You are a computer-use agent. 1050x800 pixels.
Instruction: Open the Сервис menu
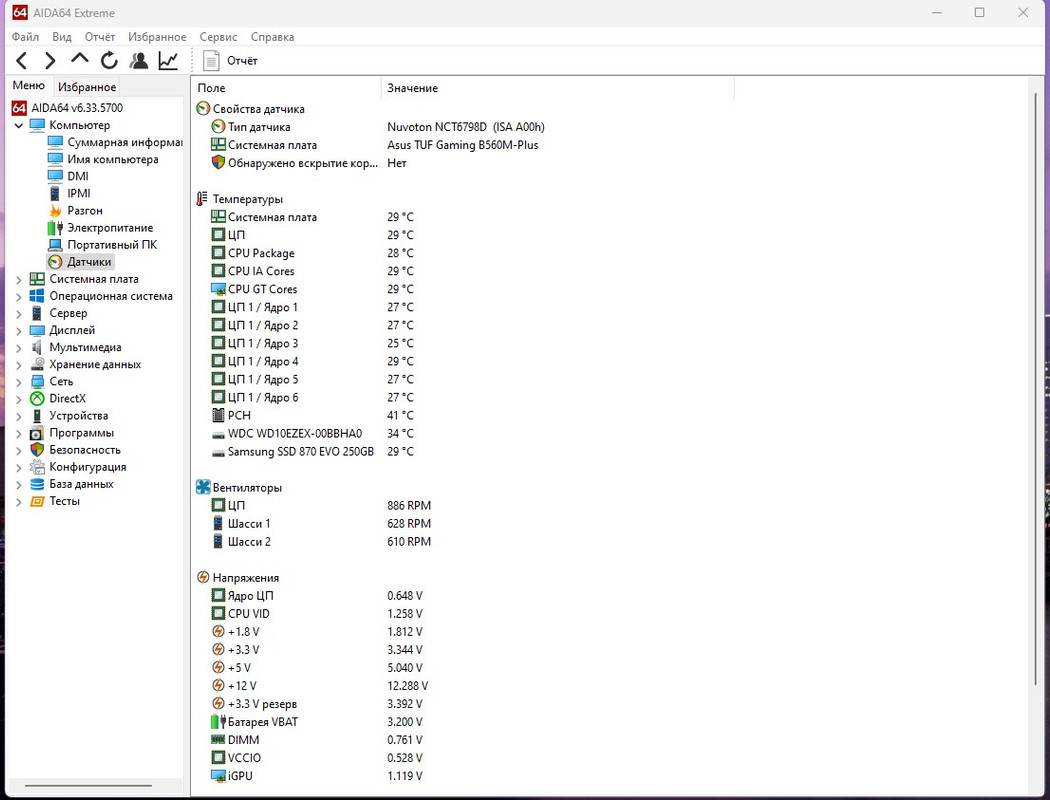click(218, 37)
